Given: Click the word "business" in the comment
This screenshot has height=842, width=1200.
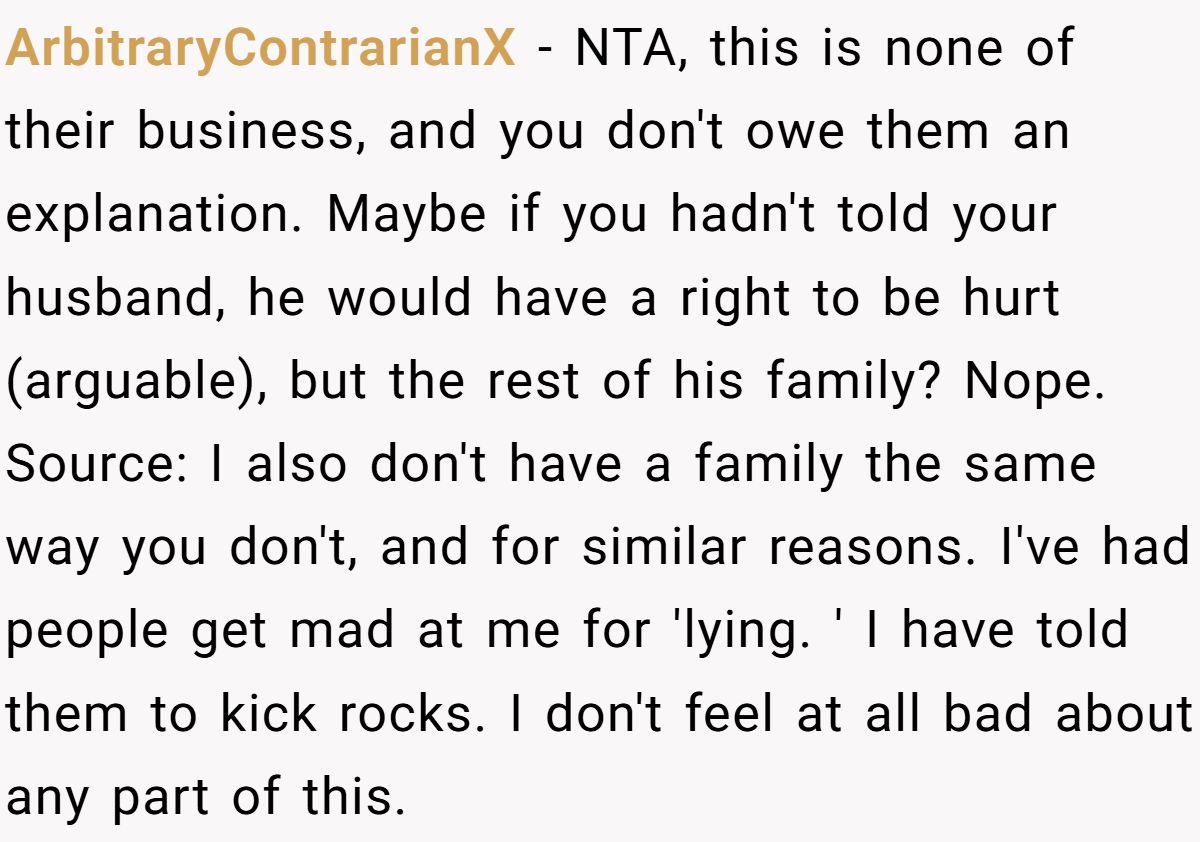Looking at the screenshot, I should click(250, 133).
